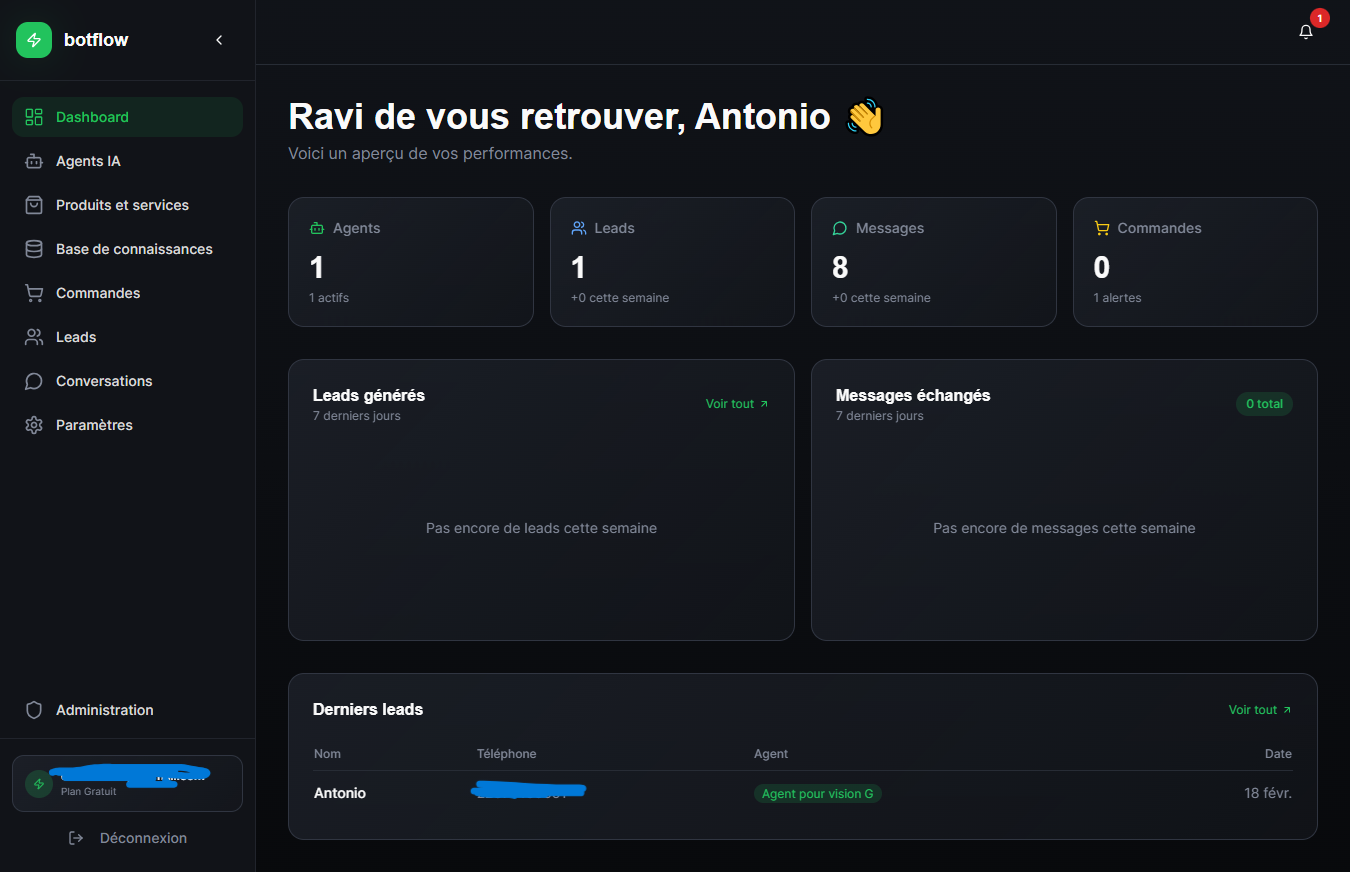Click Voir tout in Derniers leads

1260,710
